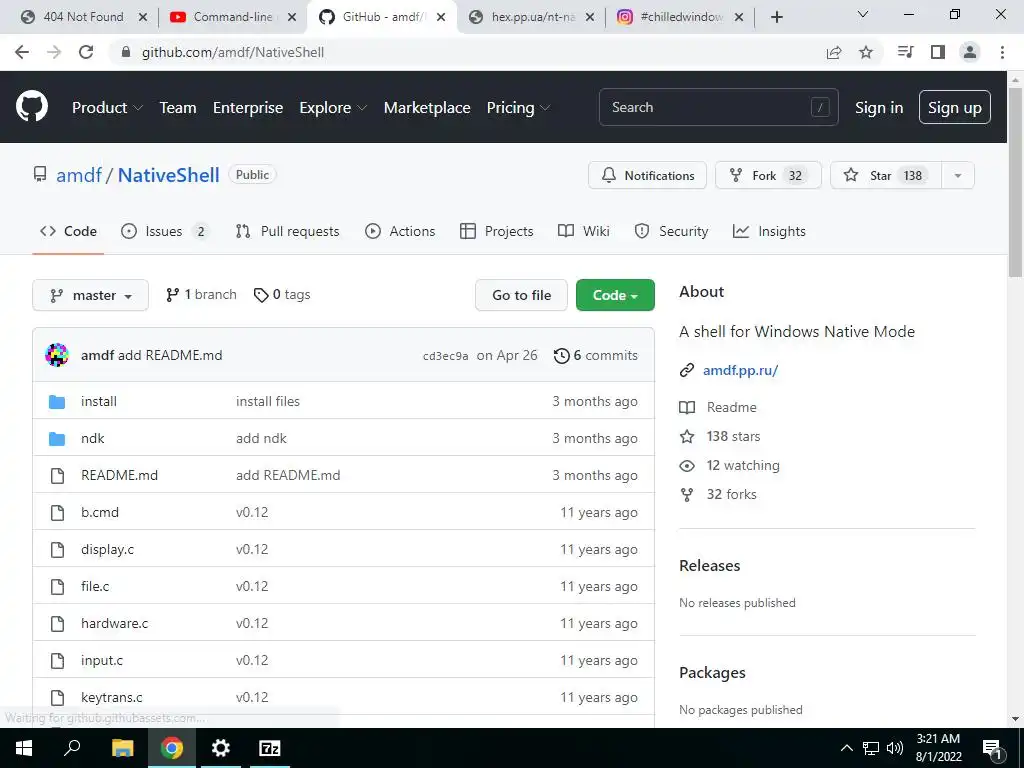Select the Wiki tab

click(x=584, y=231)
